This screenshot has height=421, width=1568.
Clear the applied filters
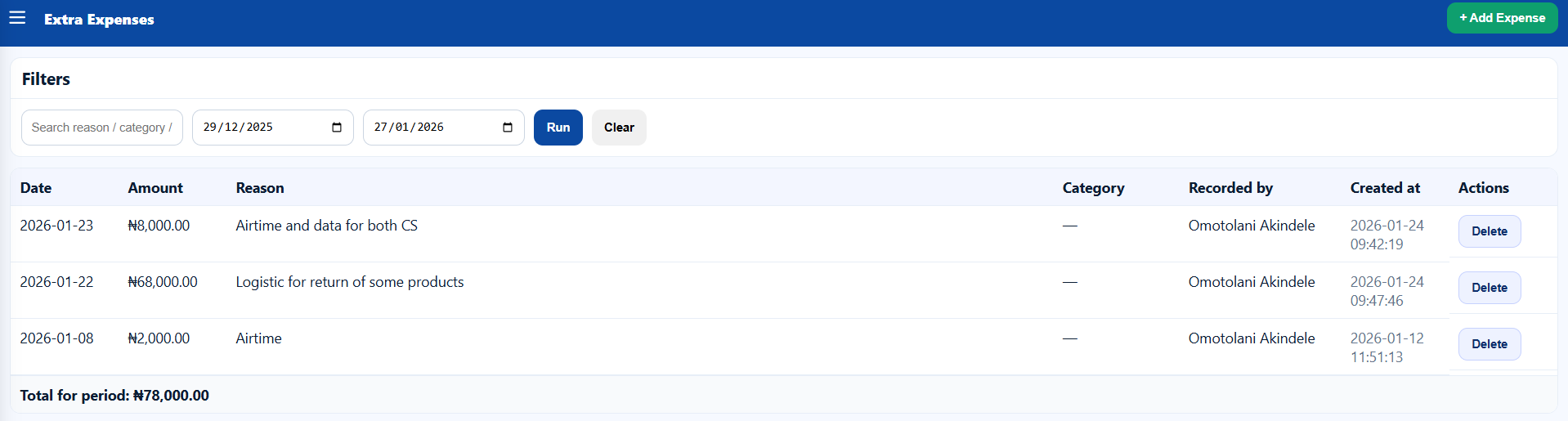(619, 128)
